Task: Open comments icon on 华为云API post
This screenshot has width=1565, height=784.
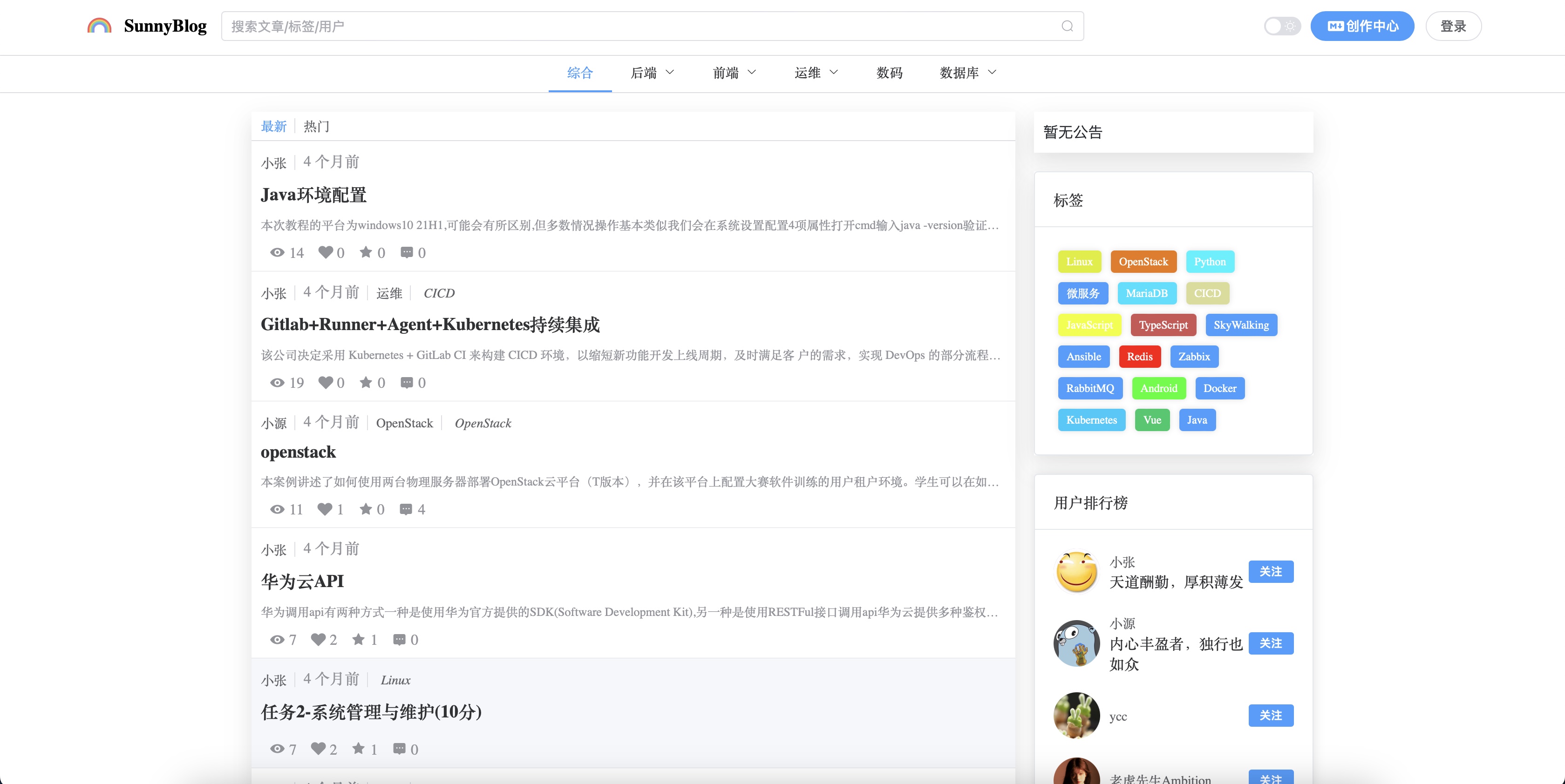Action: pyautogui.click(x=399, y=640)
